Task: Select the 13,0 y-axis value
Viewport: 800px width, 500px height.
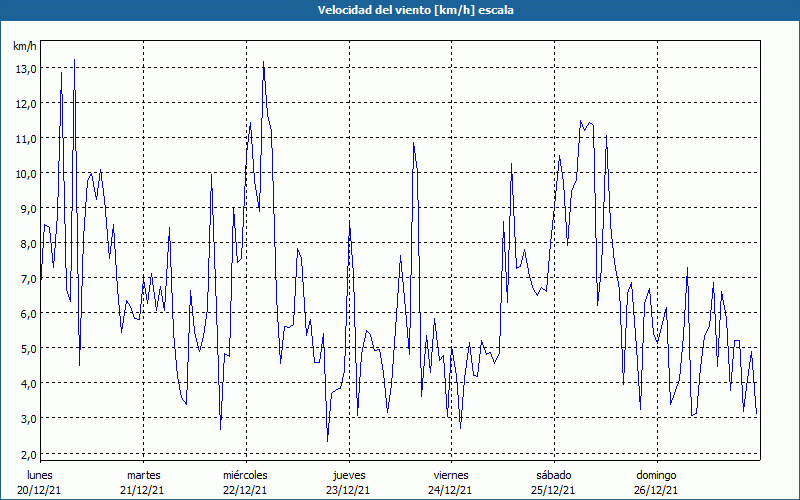Action: pos(26,69)
